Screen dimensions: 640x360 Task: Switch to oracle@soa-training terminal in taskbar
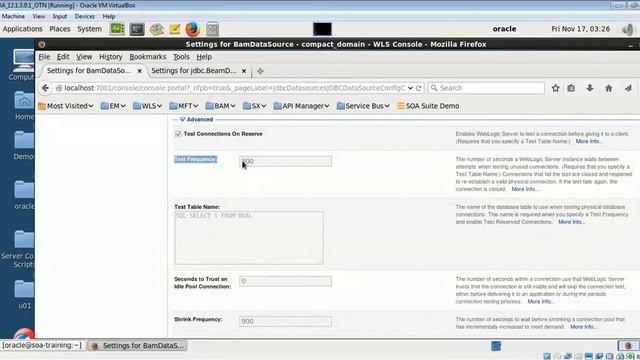(x=42, y=345)
